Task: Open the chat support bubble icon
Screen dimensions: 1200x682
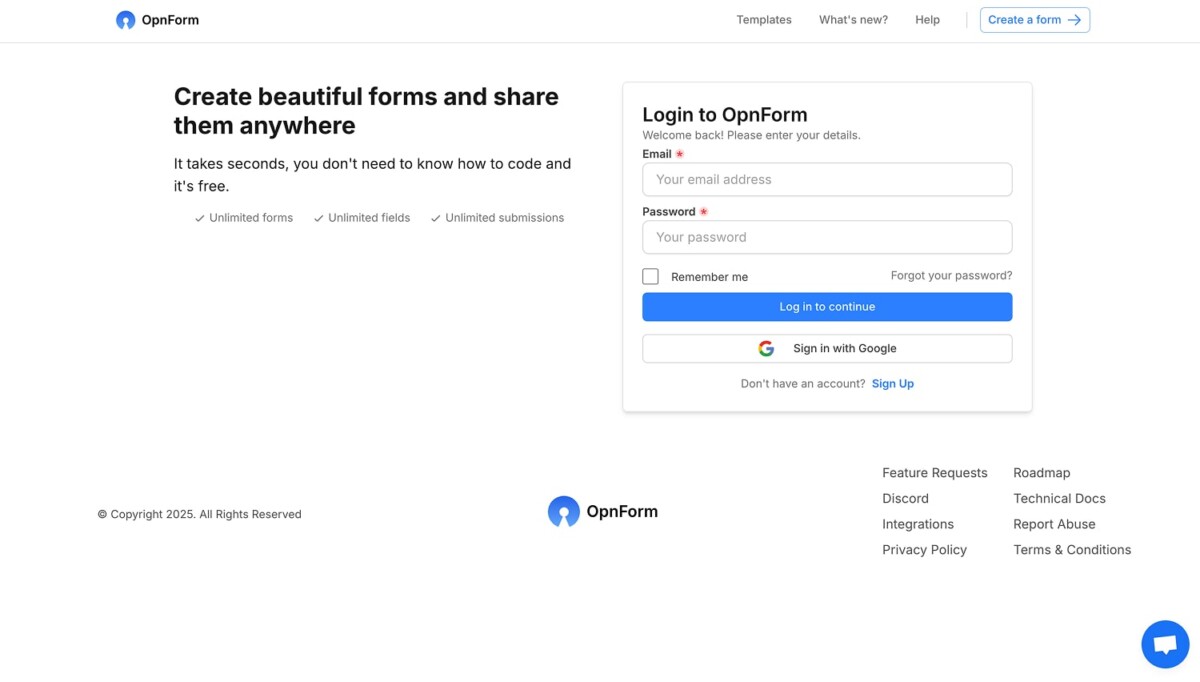Action: coord(1165,644)
